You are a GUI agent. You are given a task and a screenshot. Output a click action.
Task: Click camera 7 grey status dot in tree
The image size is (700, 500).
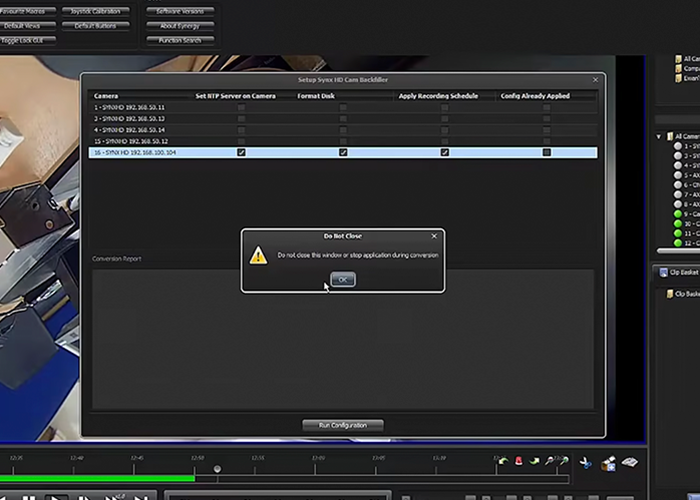[678, 195]
